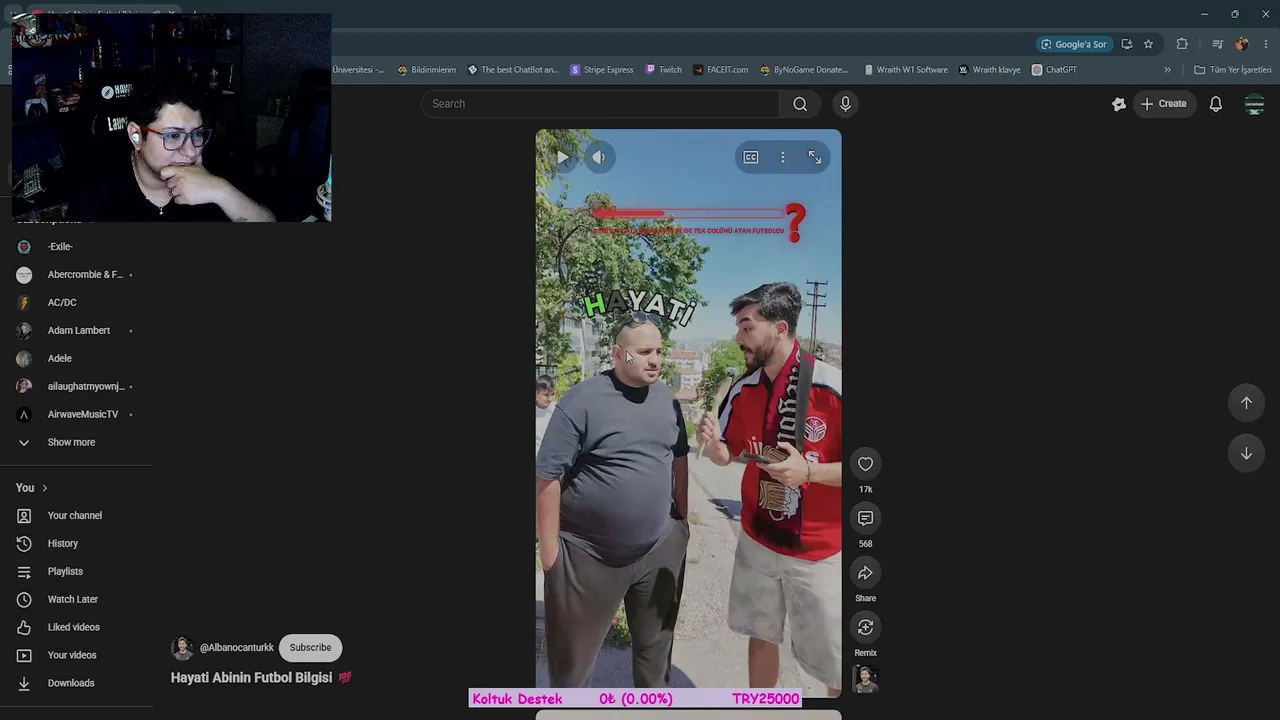
Task: Open the Chrome profile avatar
Action: pyautogui.click(x=1241, y=44)
